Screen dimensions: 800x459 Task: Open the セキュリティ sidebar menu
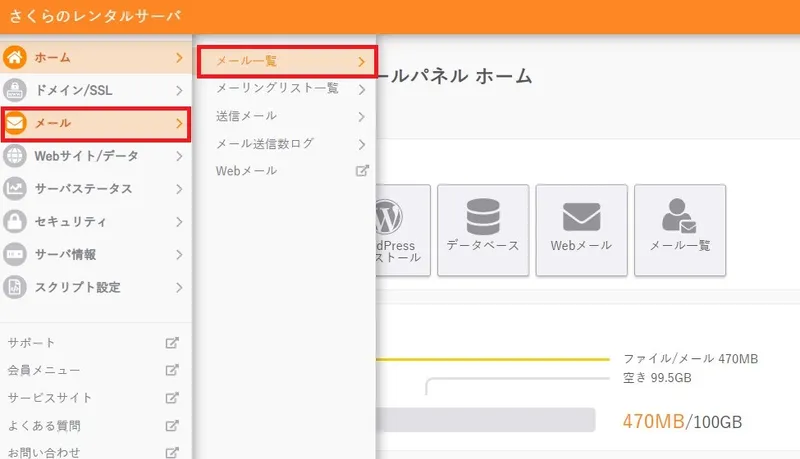pyautogui.click(x=96, y=221)
